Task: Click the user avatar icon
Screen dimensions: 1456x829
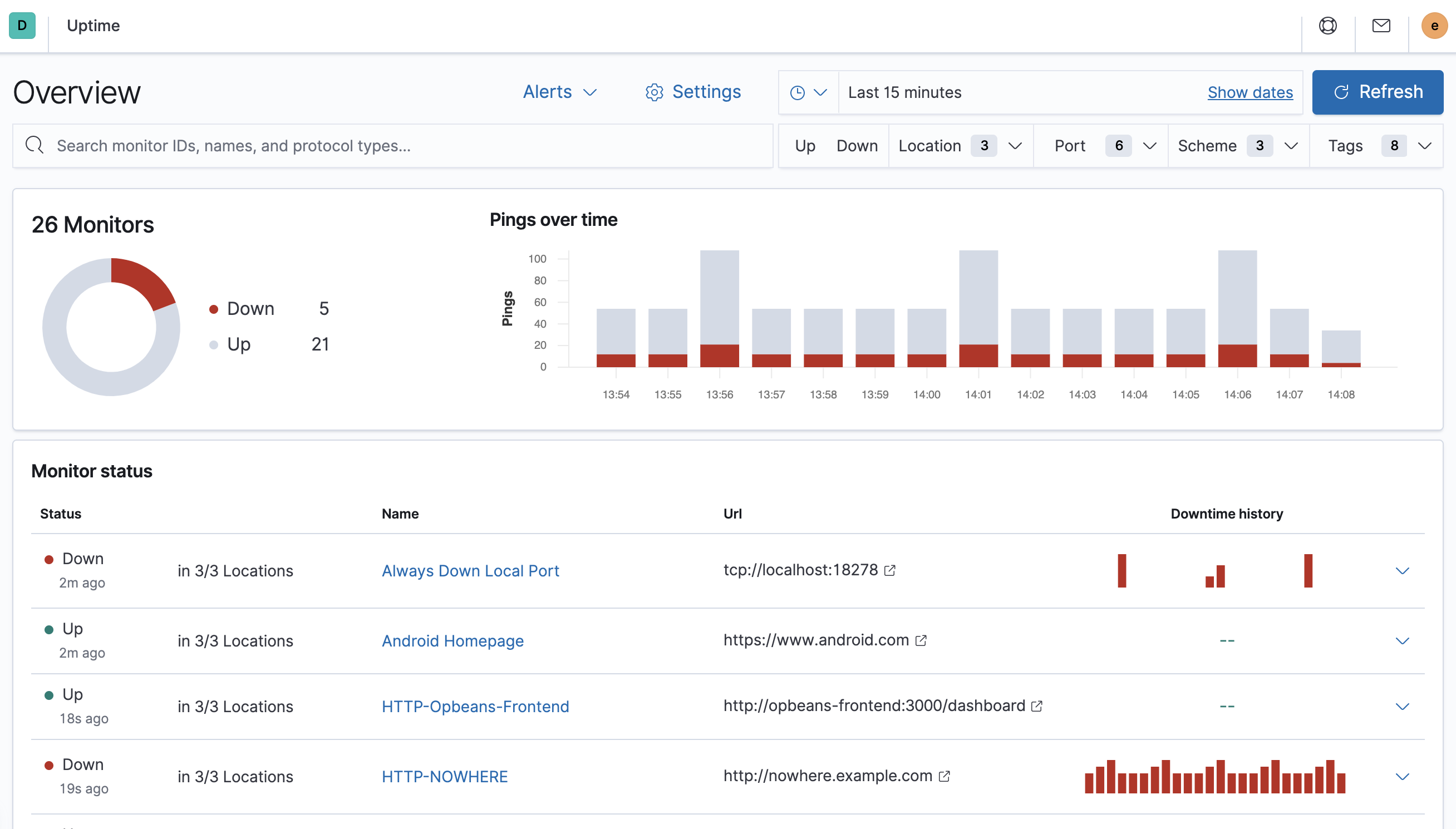Action: coord(1434,26)
